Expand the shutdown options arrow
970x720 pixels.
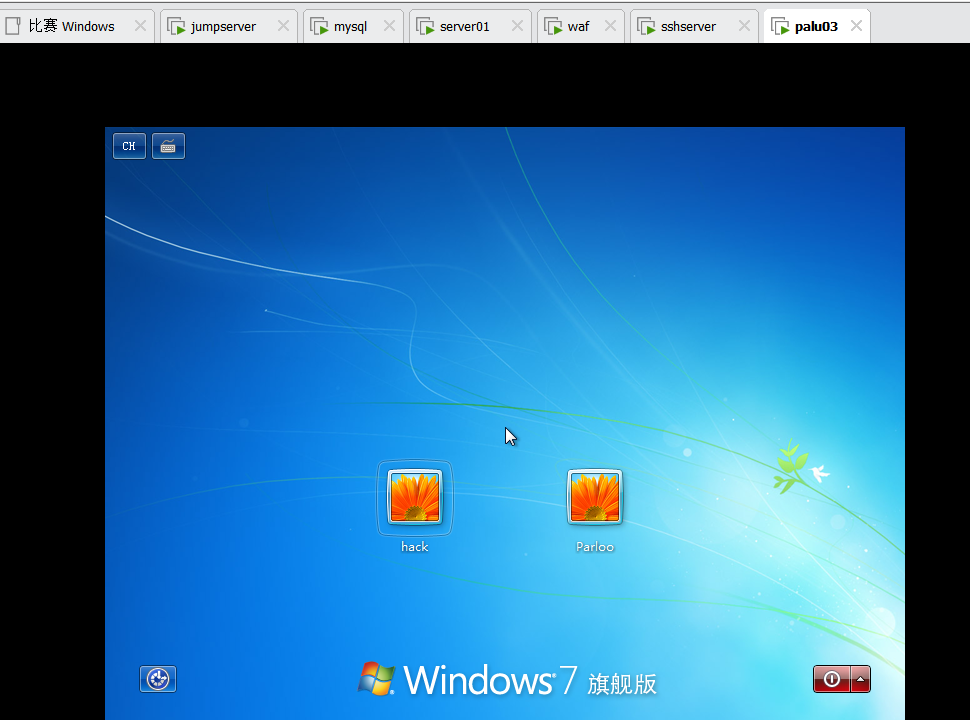(860, 679)
